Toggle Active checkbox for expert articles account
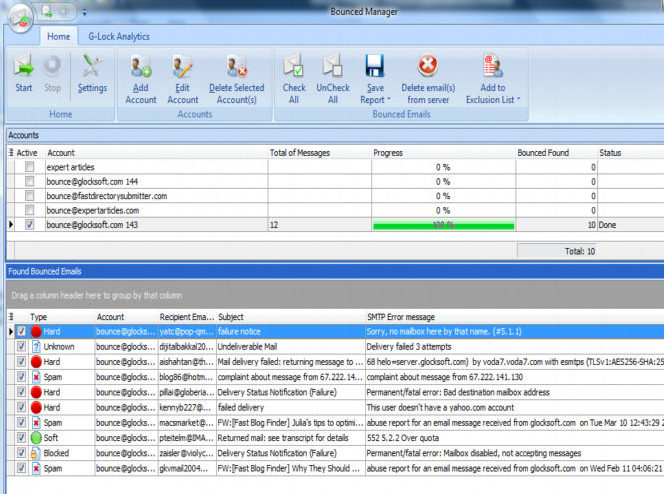 29,167
